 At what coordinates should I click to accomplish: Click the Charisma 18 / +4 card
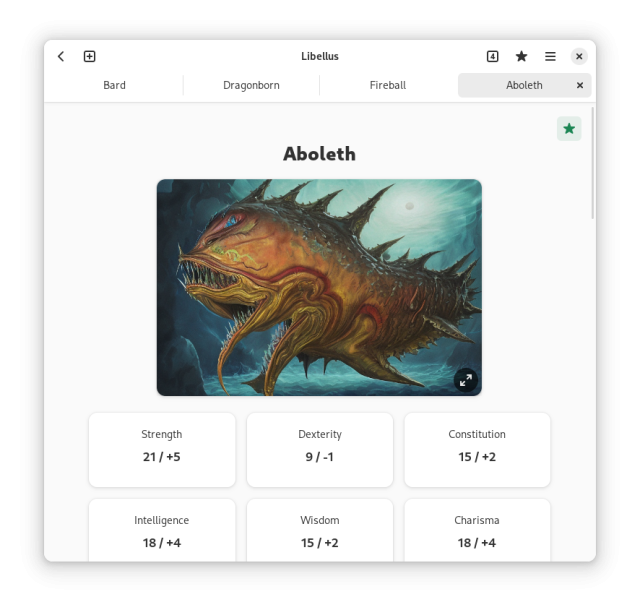point(477,530)
